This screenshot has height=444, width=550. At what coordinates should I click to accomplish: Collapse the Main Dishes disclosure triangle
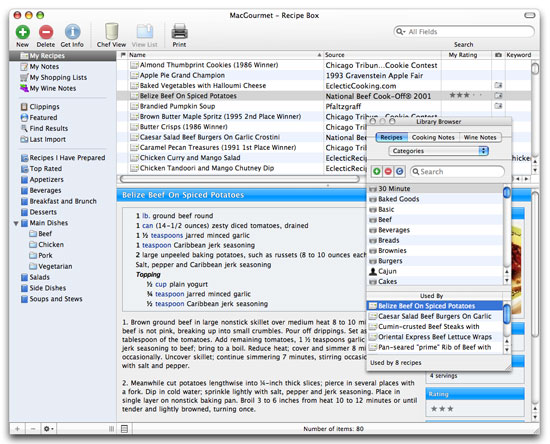(x=16, y=223)
